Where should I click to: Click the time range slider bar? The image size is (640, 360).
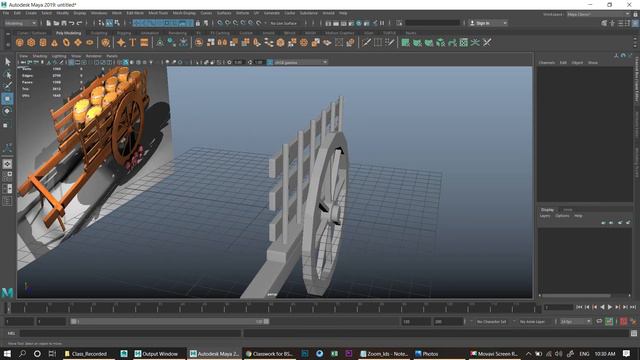coord(170,322)
